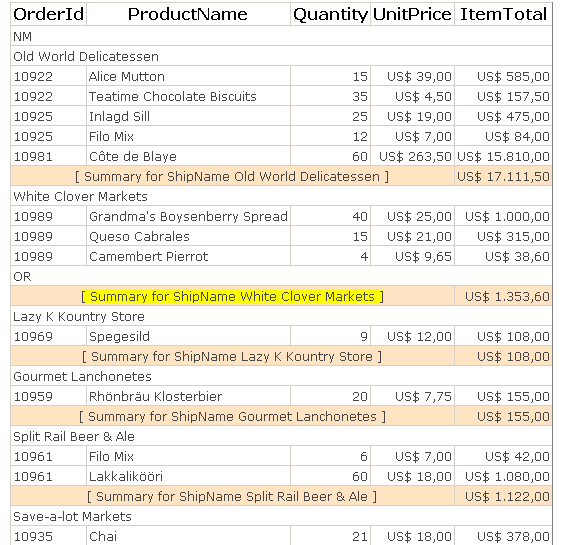Click the ItemTotal column header
Viewport: 564px width, 545px height.
click(x=503, y=14)
